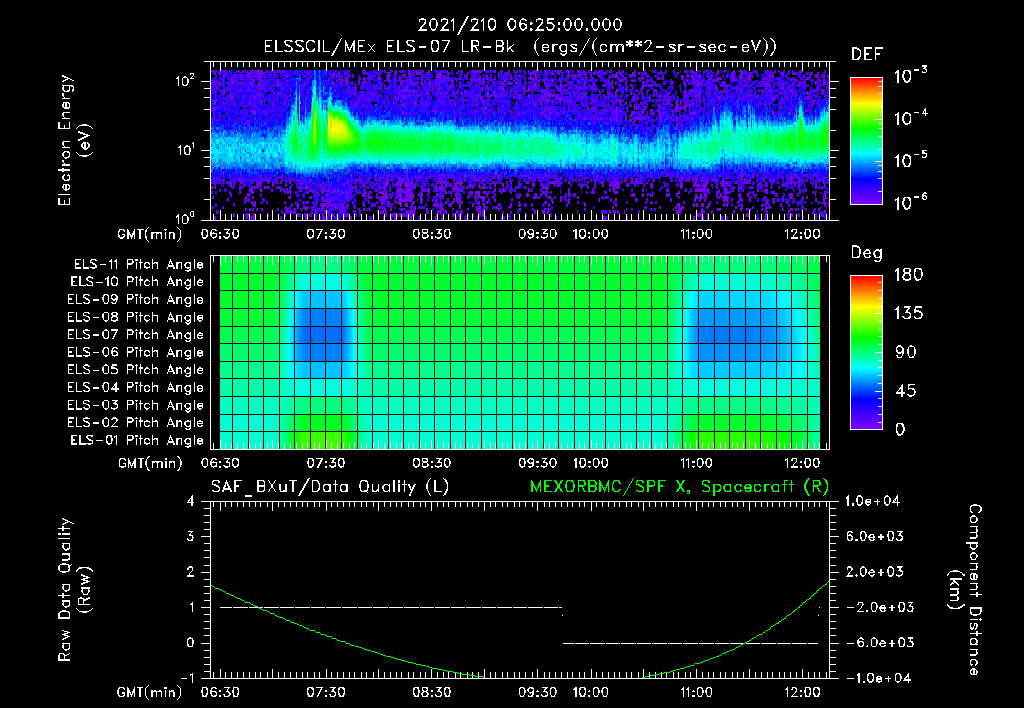
Task: Click the bright yellow electron burst in the spectrogram
Action: (340, 127)
